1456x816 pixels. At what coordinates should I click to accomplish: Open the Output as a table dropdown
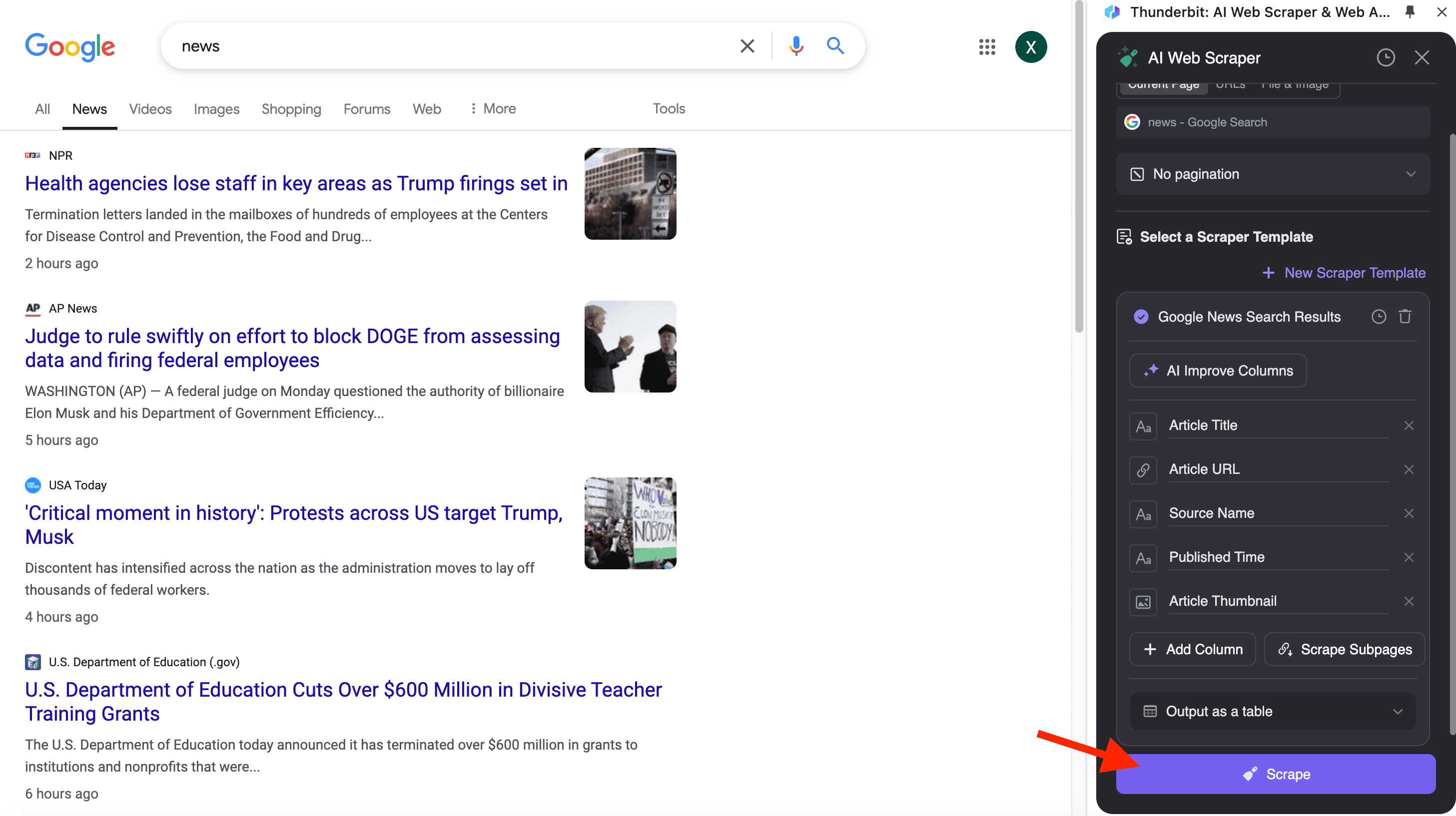click(x=1272, y=712)
